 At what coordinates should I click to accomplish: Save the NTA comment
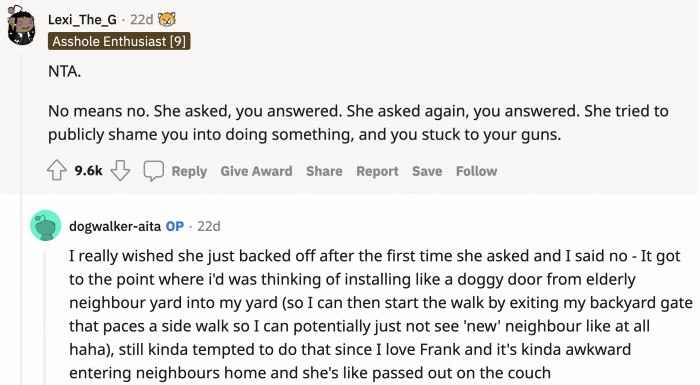tap(427, 171)
